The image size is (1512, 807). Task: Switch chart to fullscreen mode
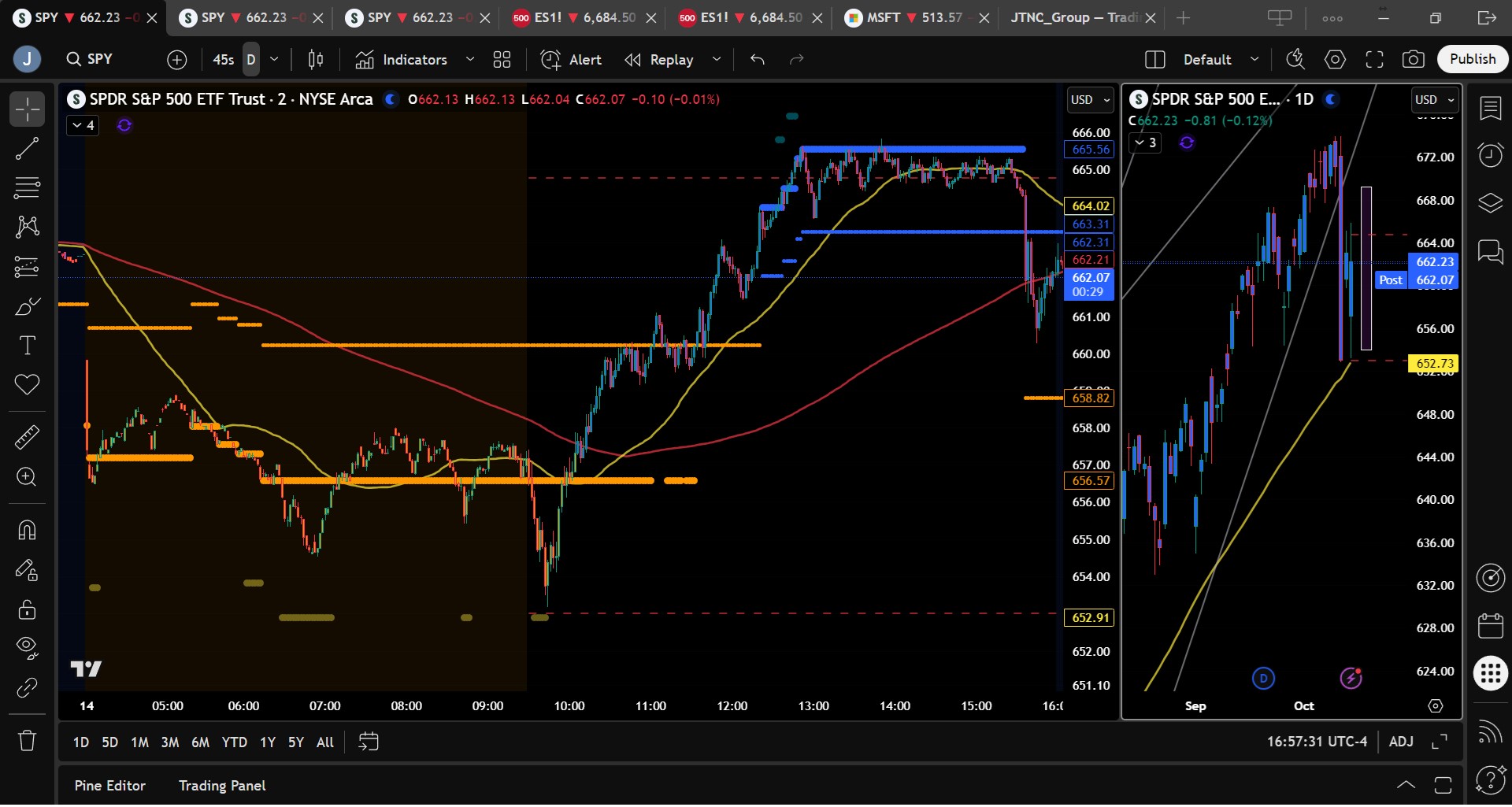click(1374, 59)
